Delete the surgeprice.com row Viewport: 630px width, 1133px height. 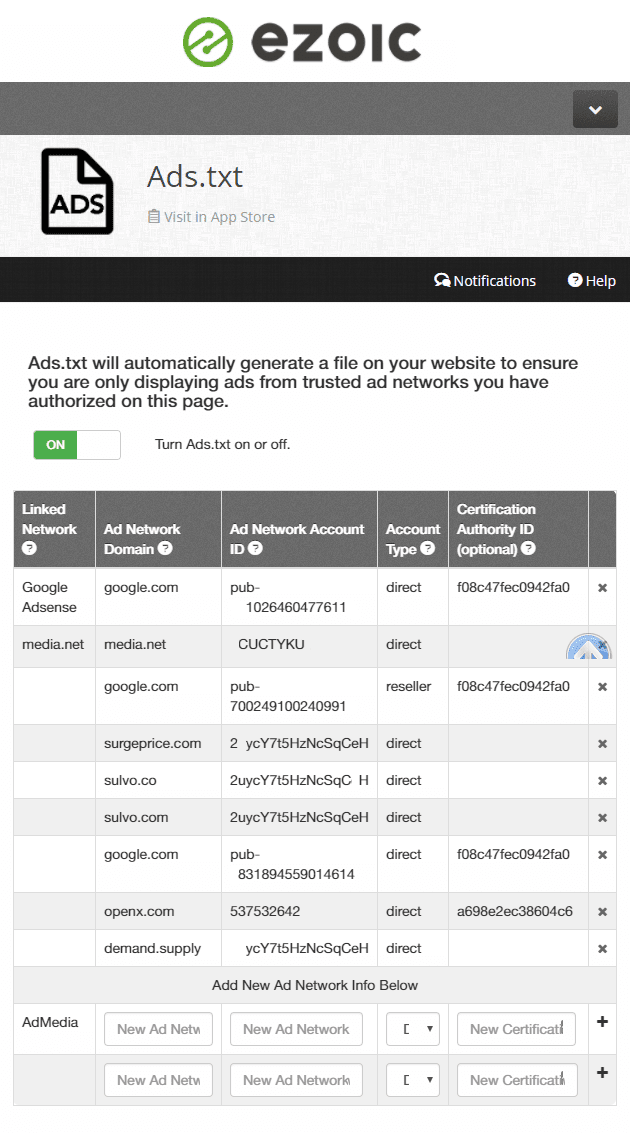click(603, 744)
